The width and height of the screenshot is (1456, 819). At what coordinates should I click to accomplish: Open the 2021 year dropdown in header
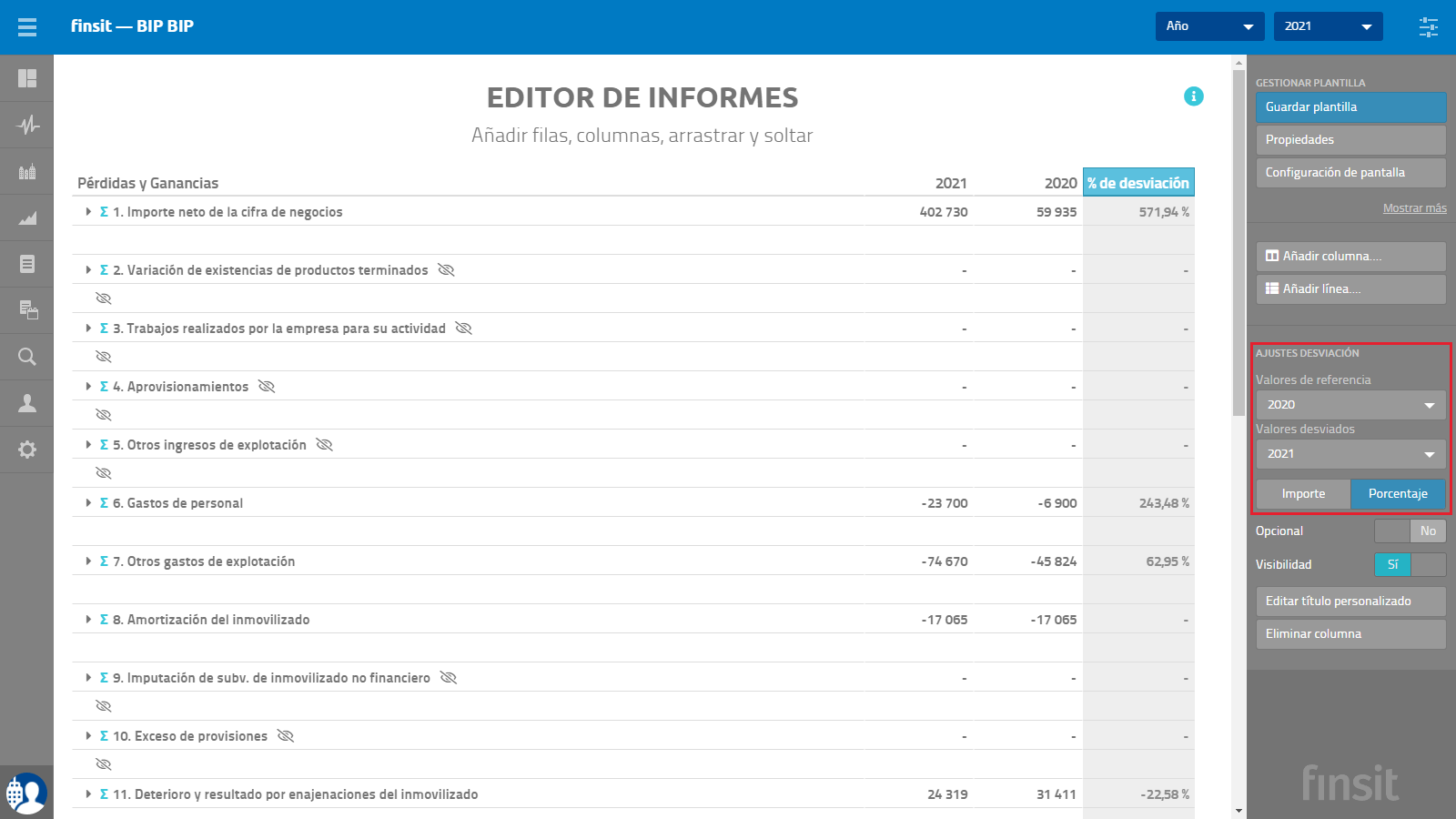pyautogui.click(x=1329, y=26)
